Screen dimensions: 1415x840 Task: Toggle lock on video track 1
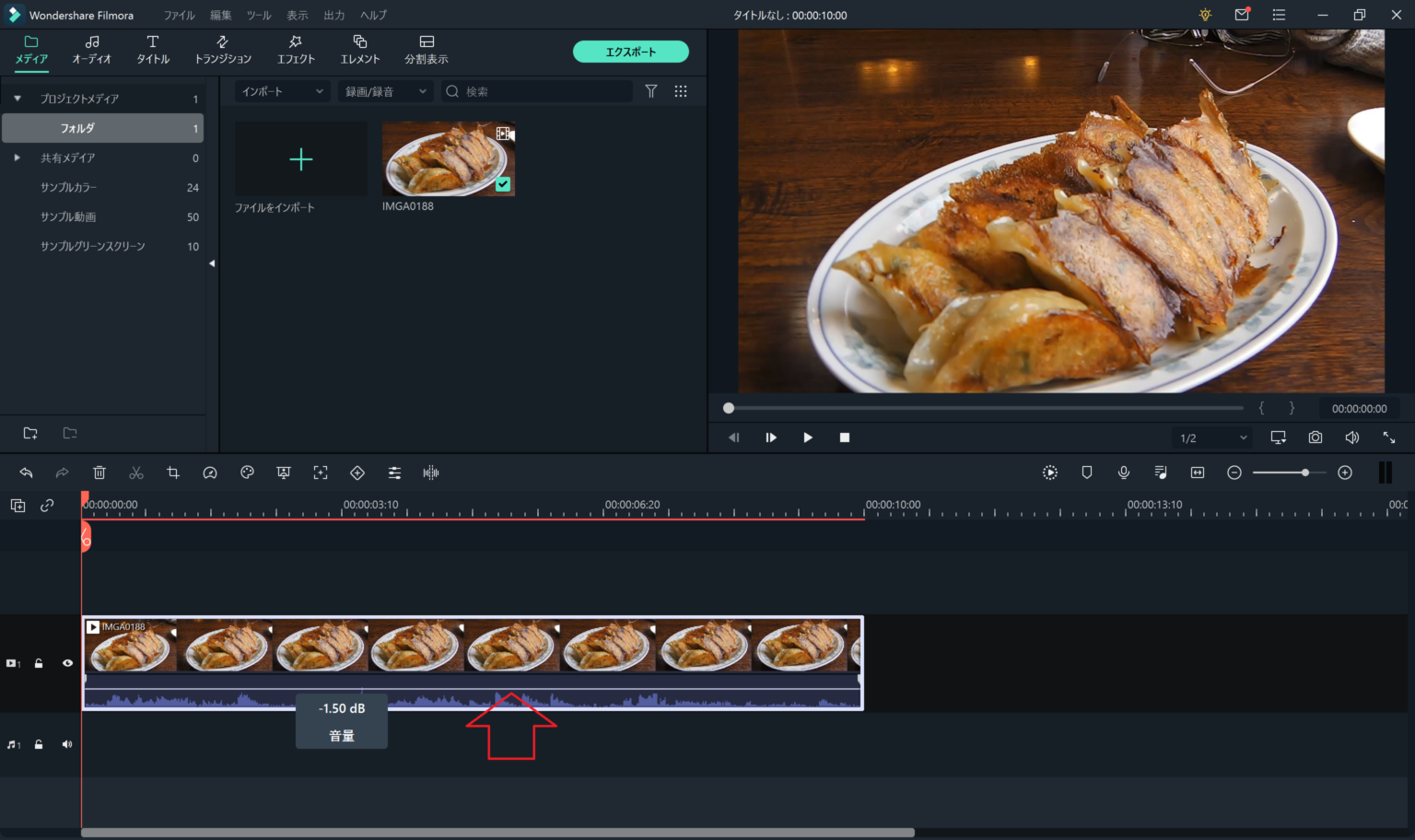click(39, 663)
